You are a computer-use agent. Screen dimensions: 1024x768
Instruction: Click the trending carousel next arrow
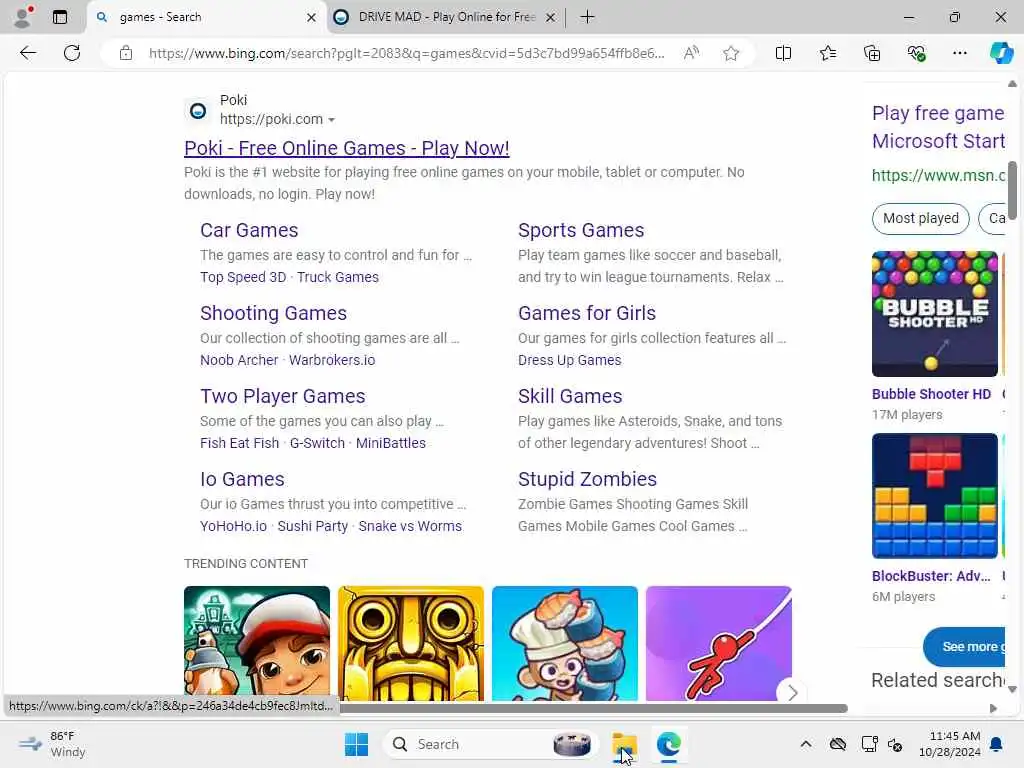click(x=792, y=692)
